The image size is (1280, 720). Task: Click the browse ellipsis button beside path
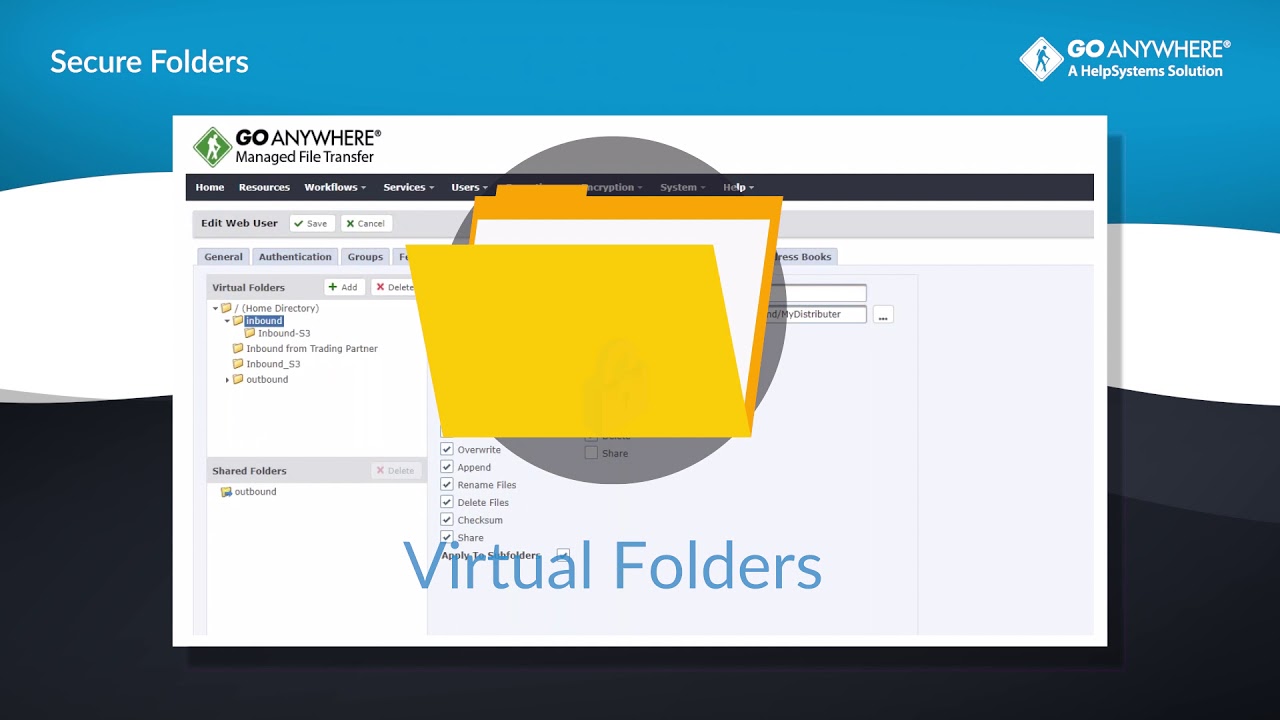pyautogui.click(x=883, y=315)
